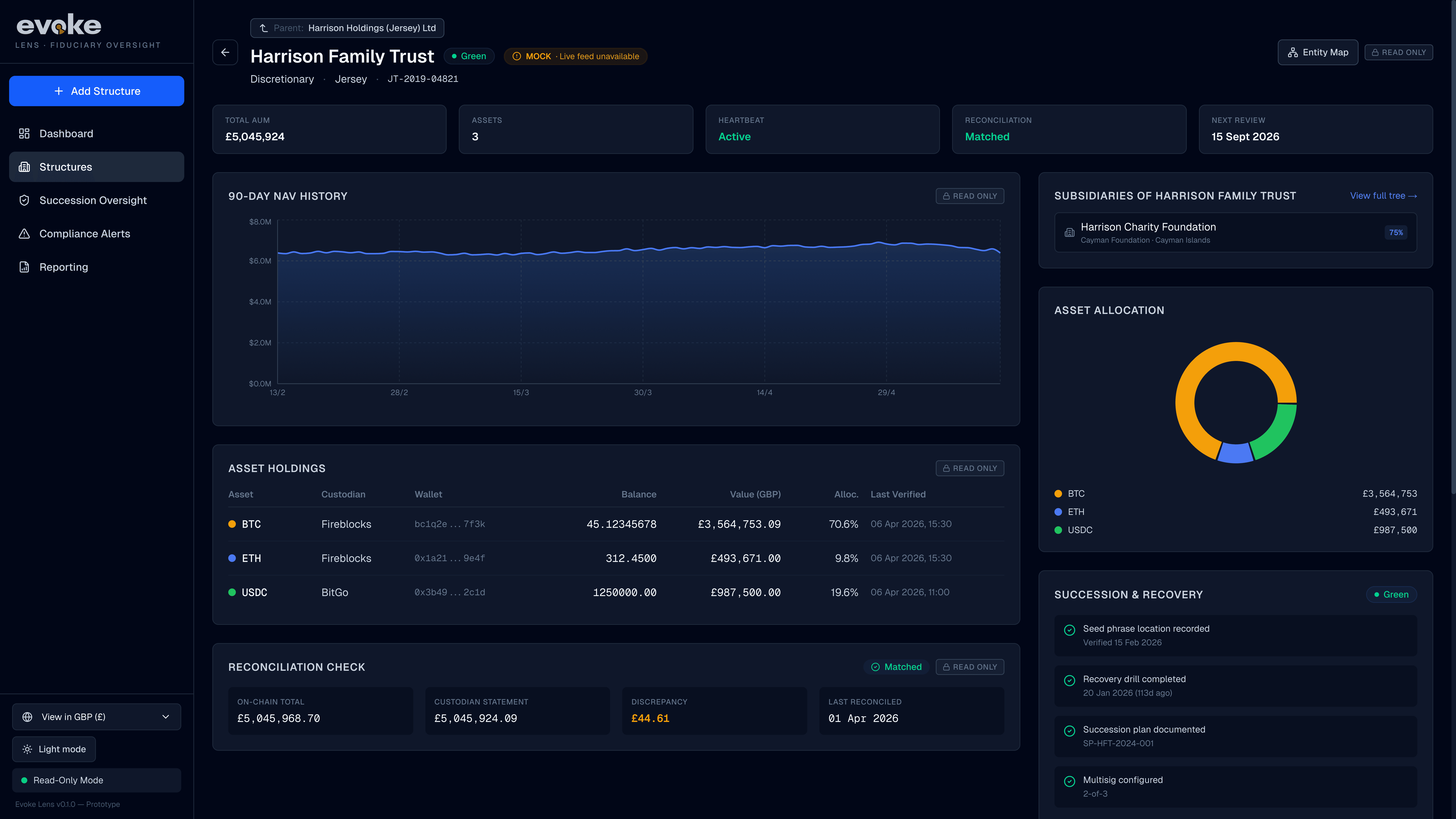Click the Reporting document icon
This screenshot has width=1456, height=819.
click(24, 267)
